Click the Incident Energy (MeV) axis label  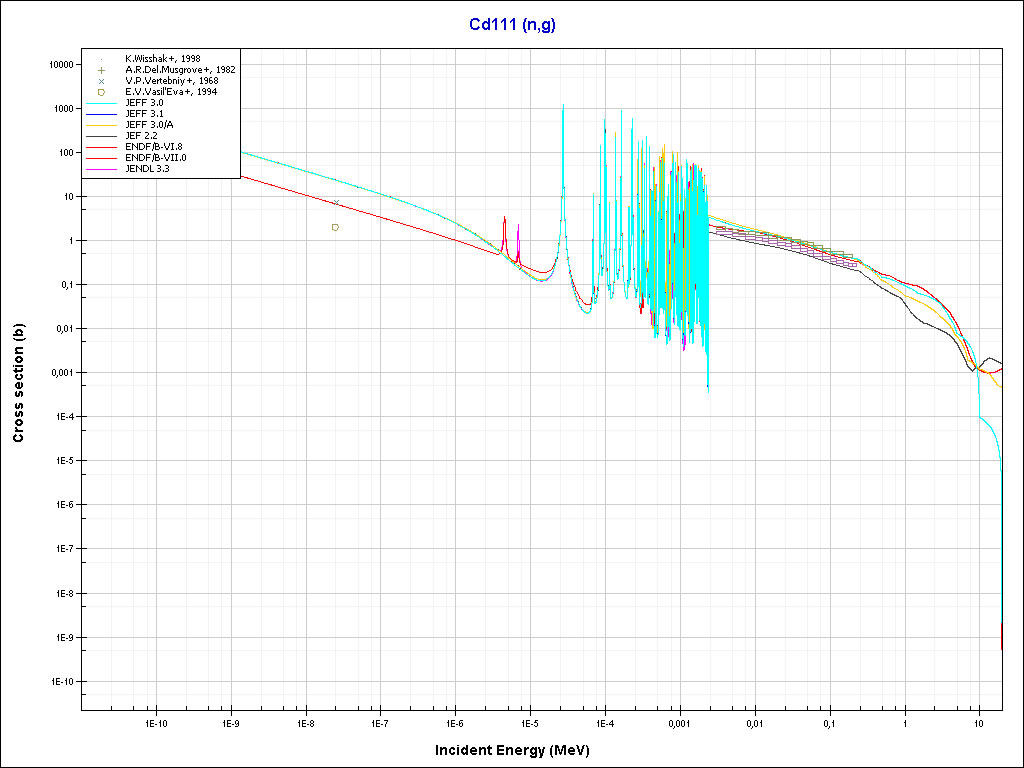[x=519, y=750]
